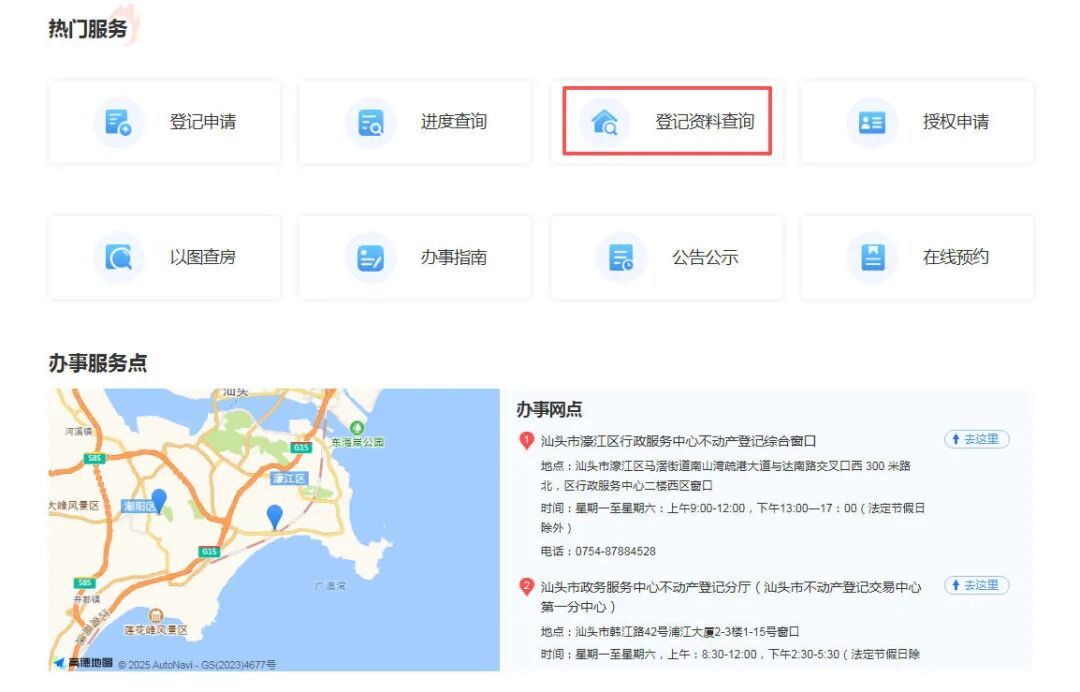
Task: Click the 以图查房 magnifier icon
Action: coord(119,258)
